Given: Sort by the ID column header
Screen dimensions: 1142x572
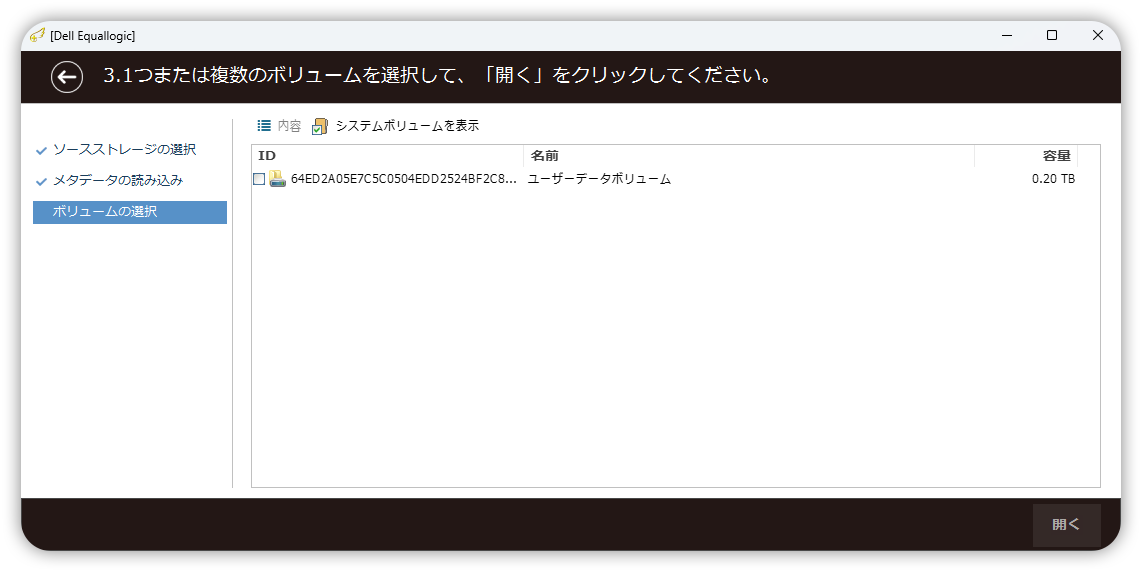Looking at the screenshot, I should tap(387, 156).
